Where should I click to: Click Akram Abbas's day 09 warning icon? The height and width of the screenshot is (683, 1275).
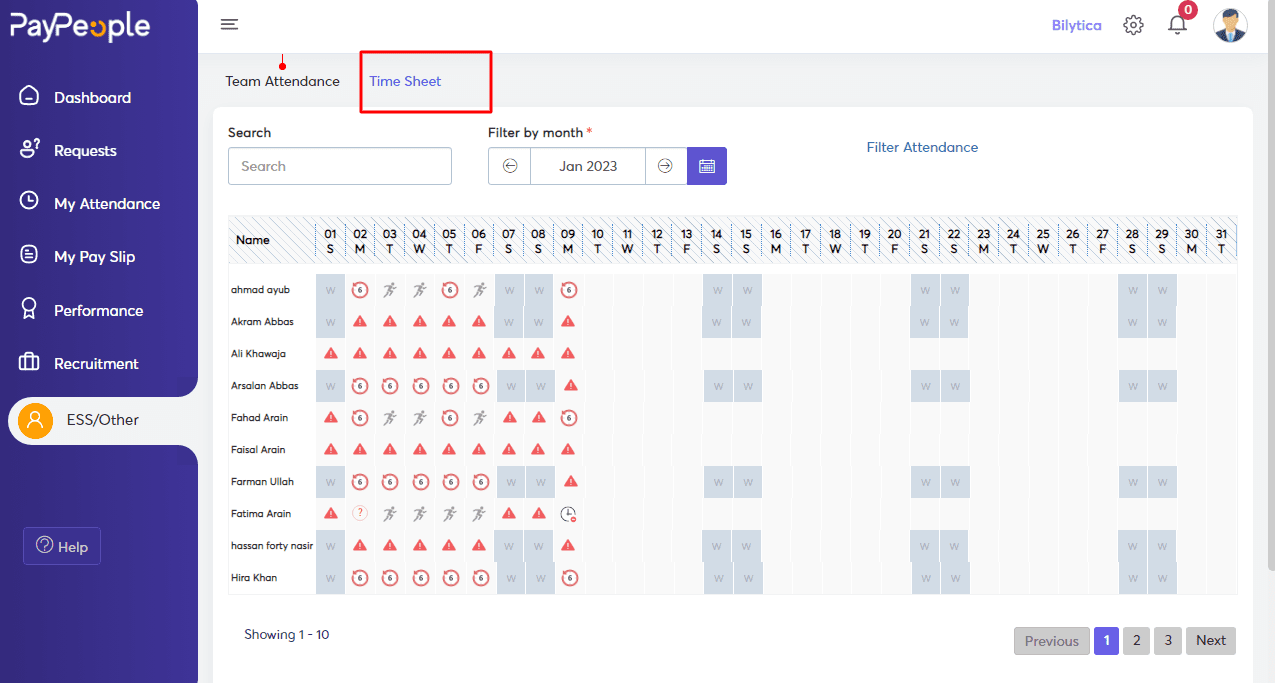click(568, 322)
